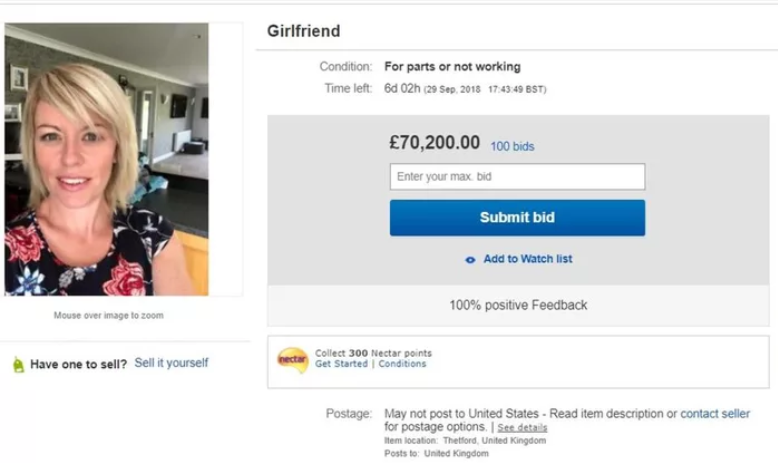Viewport: 778px width, 463px height.
Task: View postage See details link
Action: (x=522, y=427)
